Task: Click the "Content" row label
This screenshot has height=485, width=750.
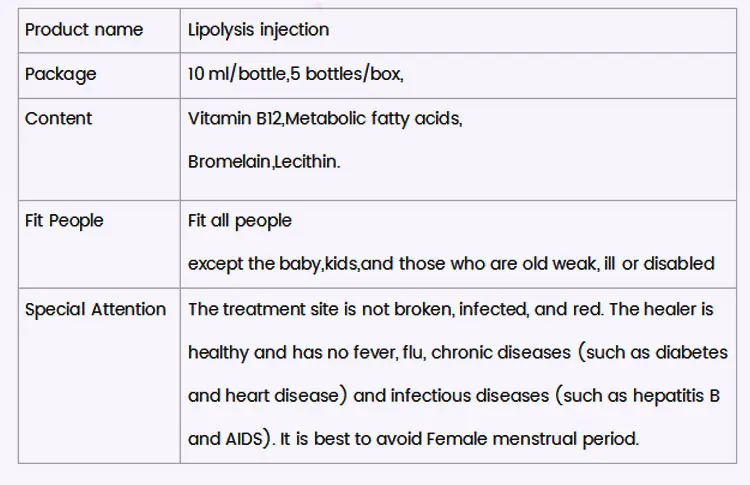Action: (x=58, y=118)
